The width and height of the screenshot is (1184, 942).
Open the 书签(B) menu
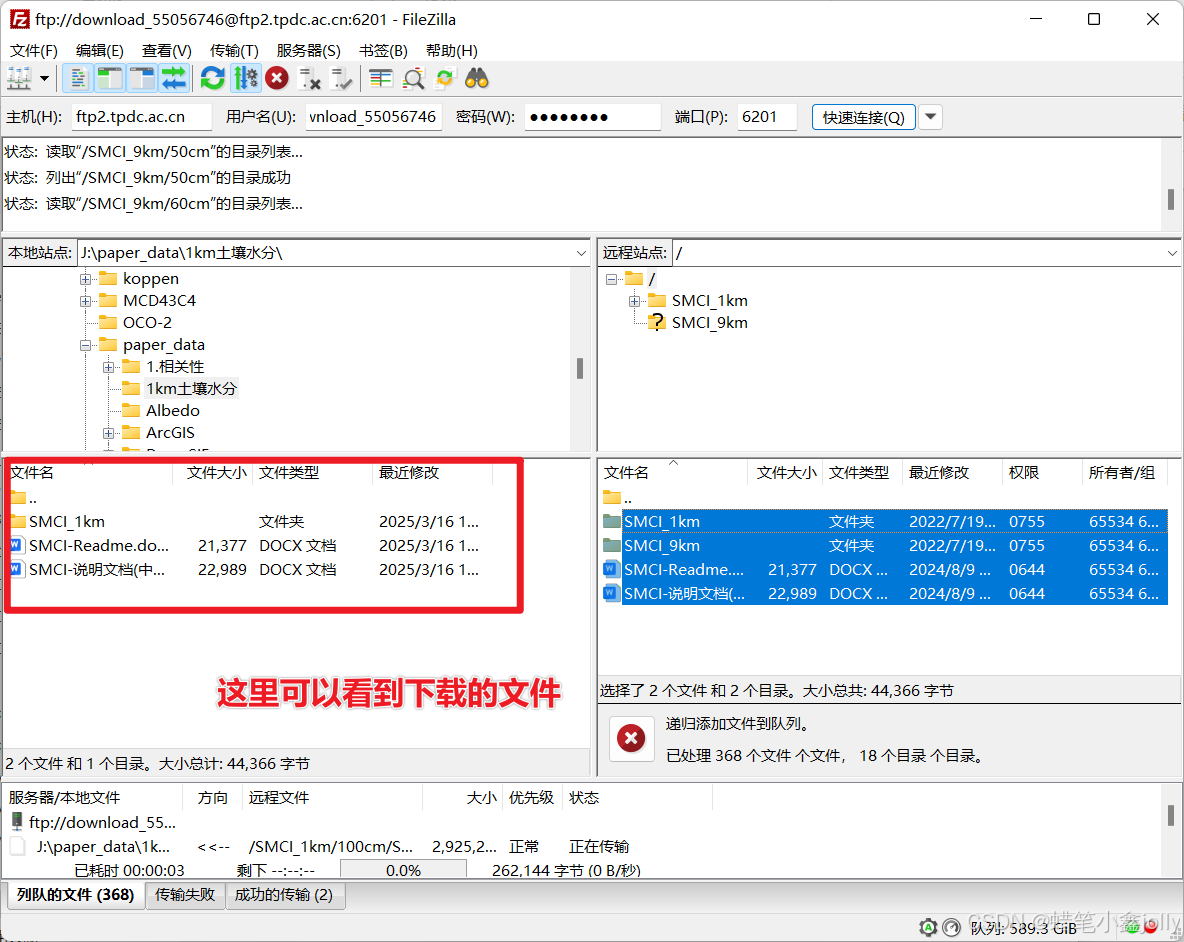pyautogui.click(x=383, y=51)
